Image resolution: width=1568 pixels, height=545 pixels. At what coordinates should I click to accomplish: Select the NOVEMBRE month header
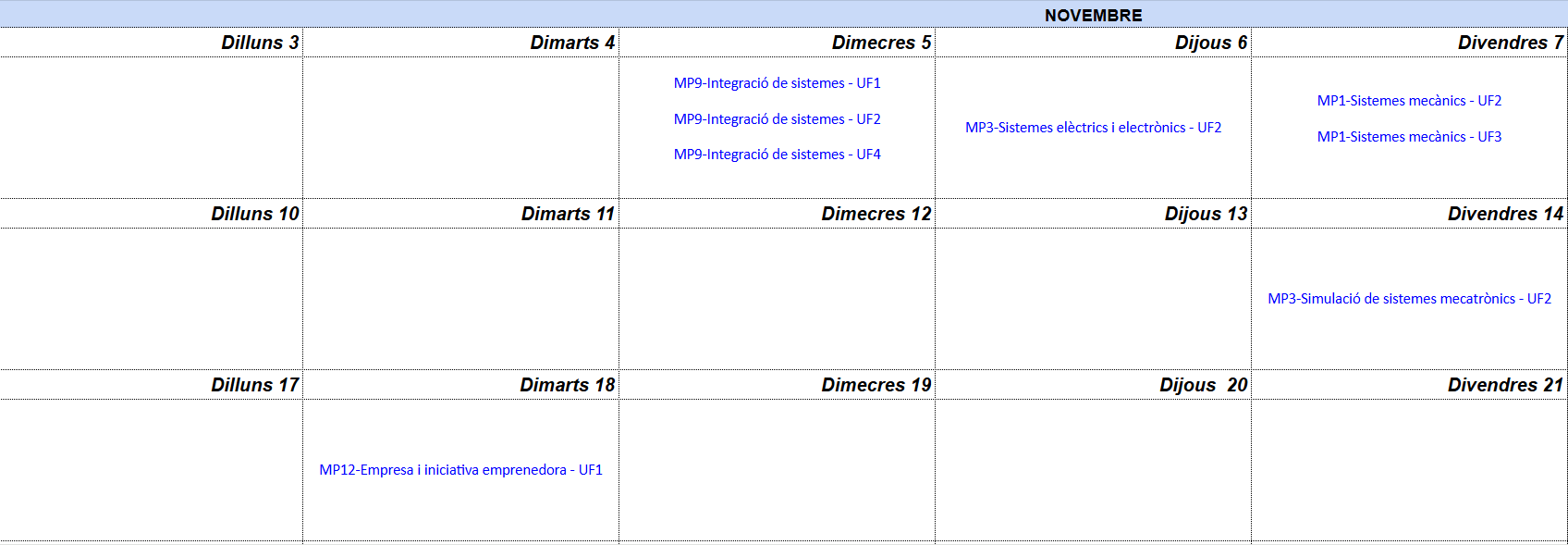[x=1093, y=15]
